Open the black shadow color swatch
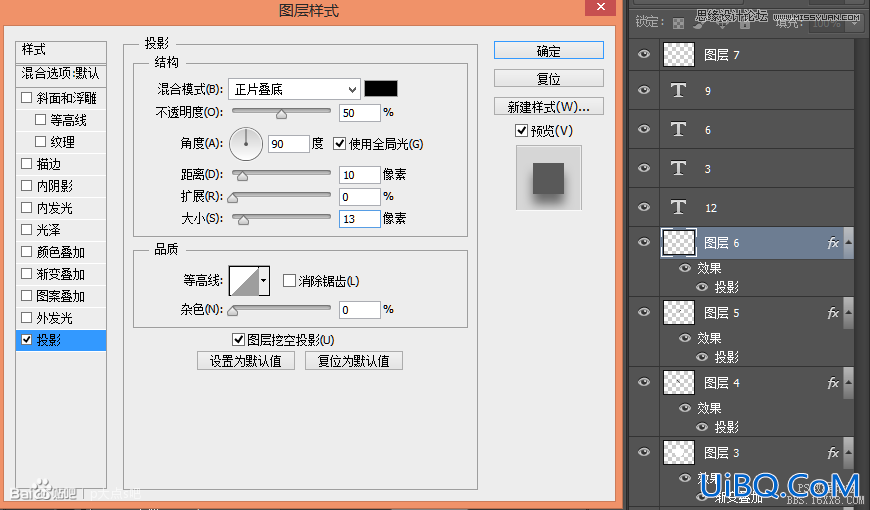The height and width of the screenshot is (510, 870). pyautogui.click(x=381, y=89)
